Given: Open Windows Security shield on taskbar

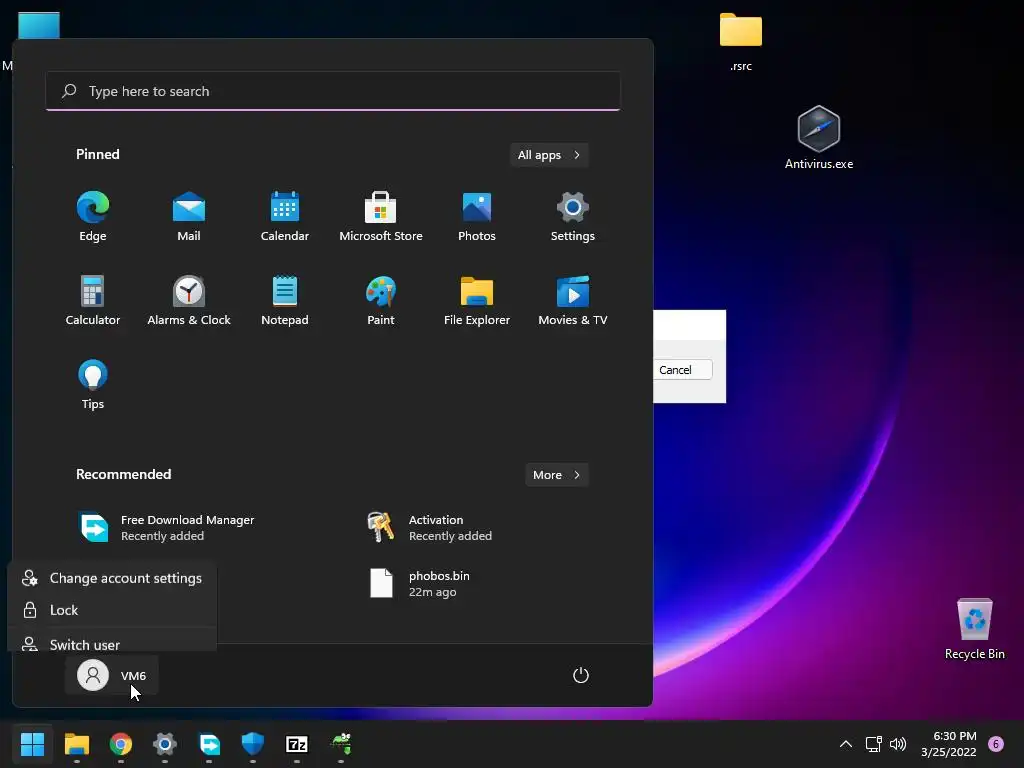Looking at the screenshot, I should [x=253, y=744].
